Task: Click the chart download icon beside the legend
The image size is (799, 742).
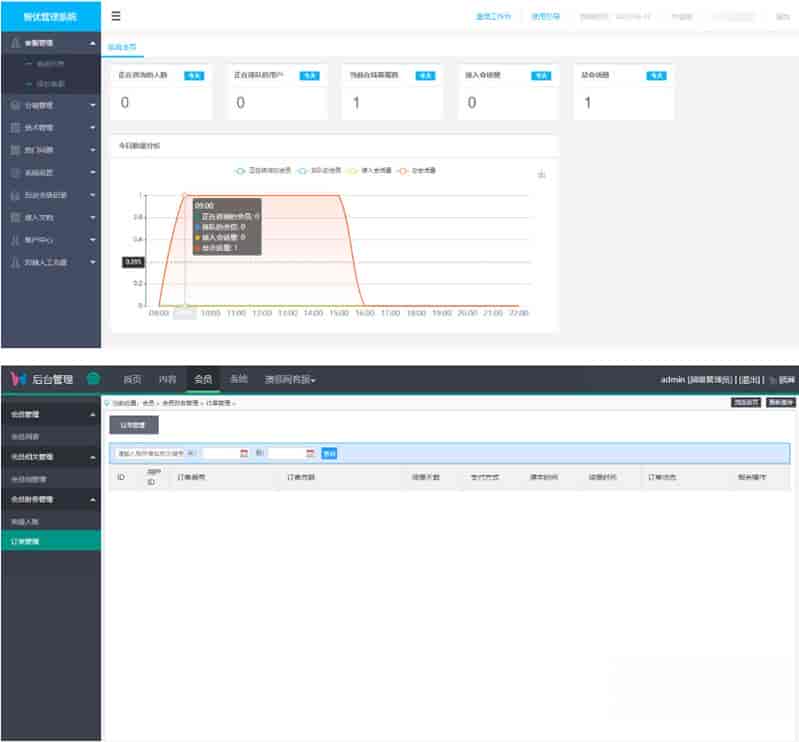Action: 541,175
